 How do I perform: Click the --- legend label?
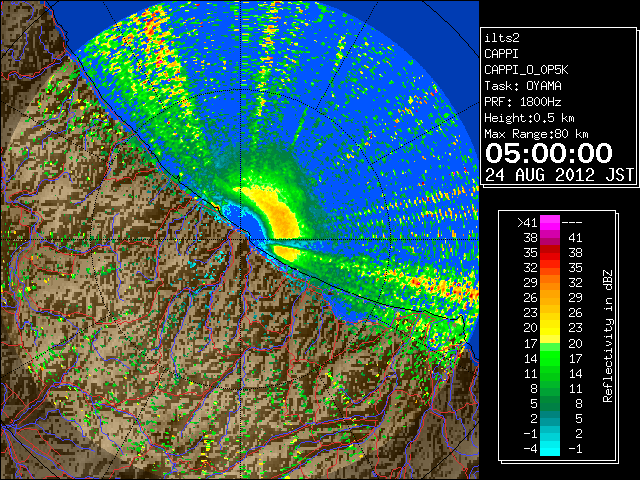coord(572,223)
